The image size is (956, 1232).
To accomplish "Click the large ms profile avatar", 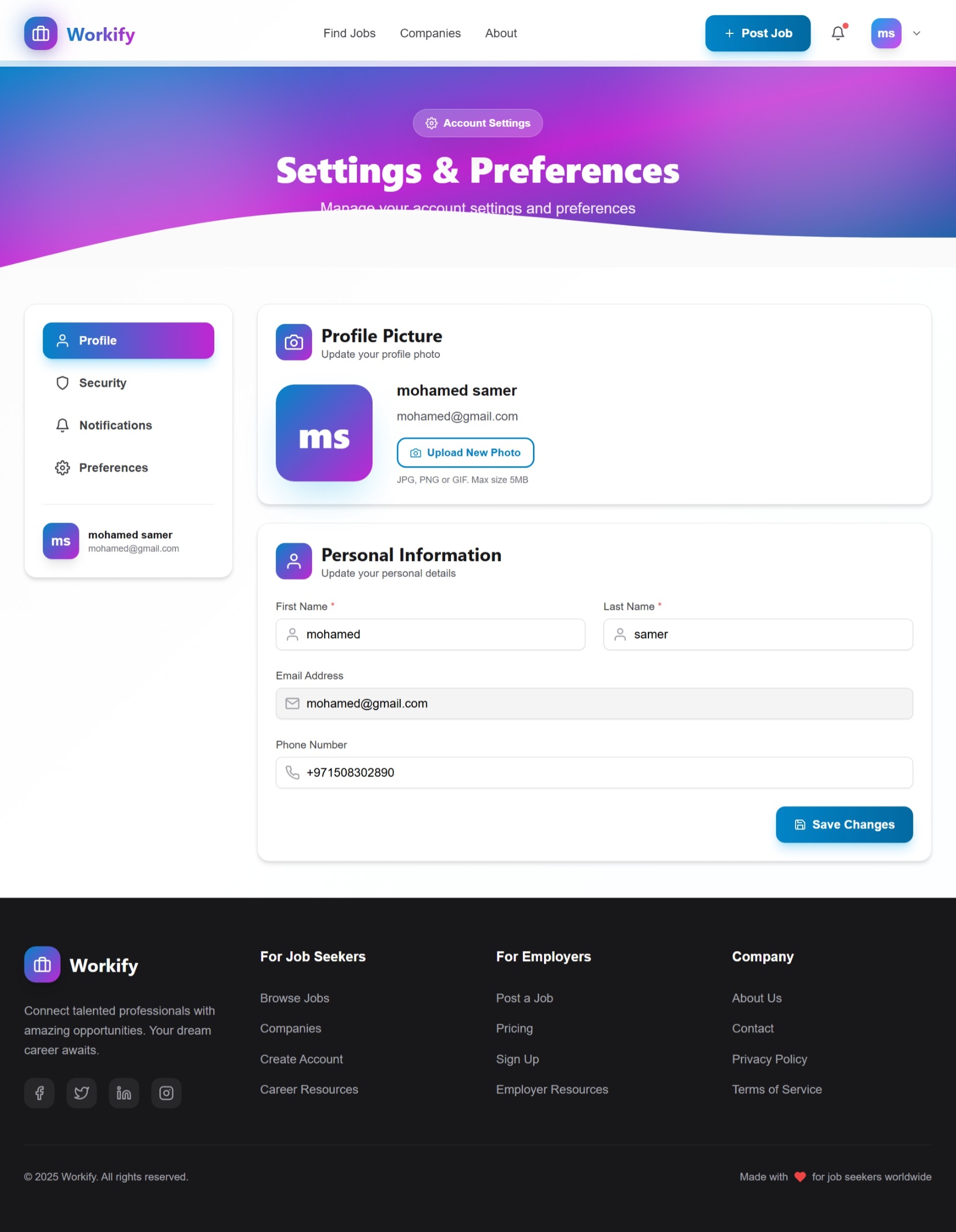I will [x=324, y=433].
